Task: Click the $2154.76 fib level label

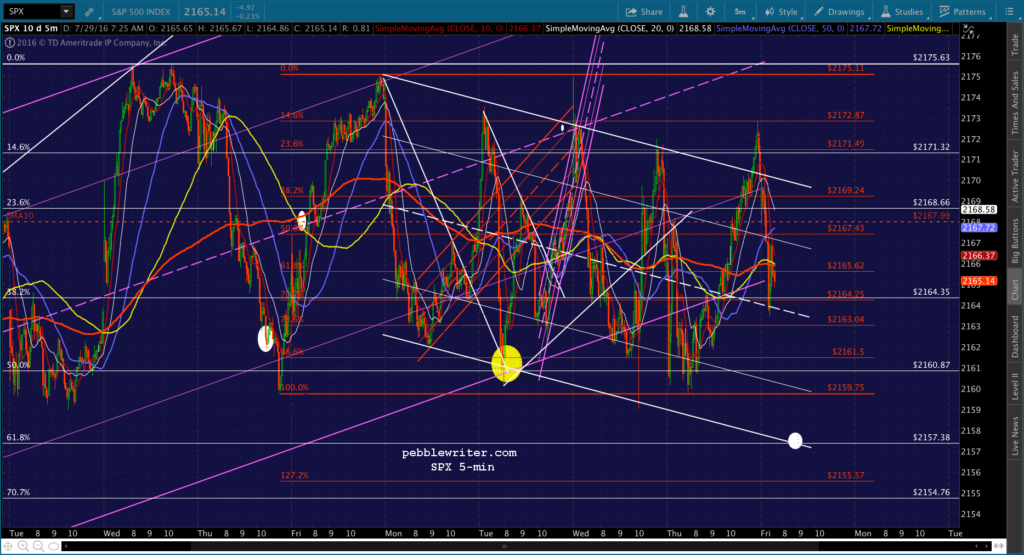Action: 931,492
